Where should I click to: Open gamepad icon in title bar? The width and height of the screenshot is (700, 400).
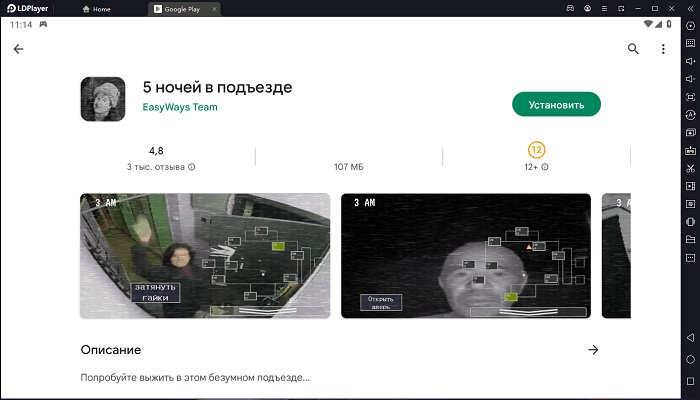click(x=570, y=8)
